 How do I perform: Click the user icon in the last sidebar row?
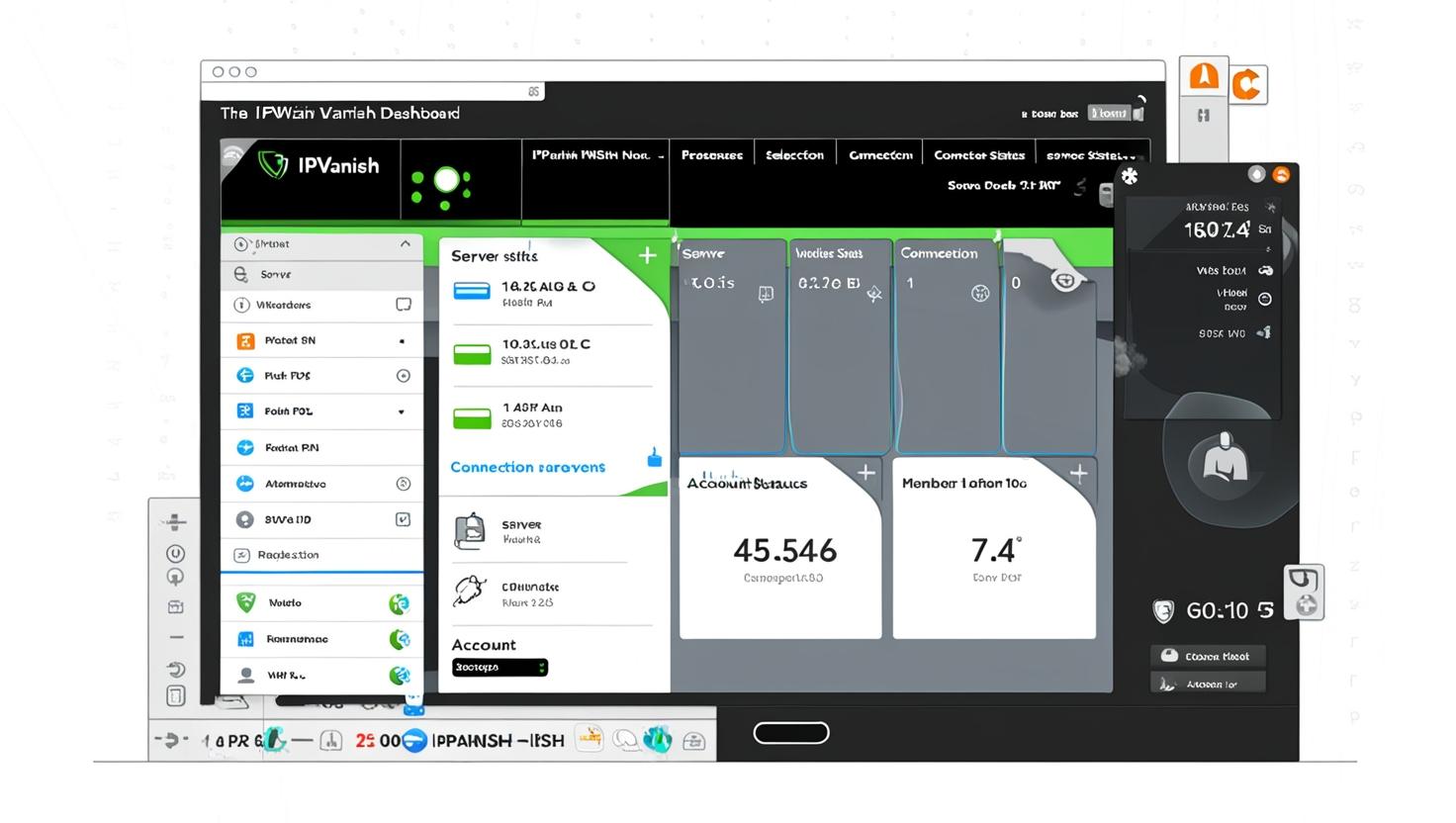(246, 675)
